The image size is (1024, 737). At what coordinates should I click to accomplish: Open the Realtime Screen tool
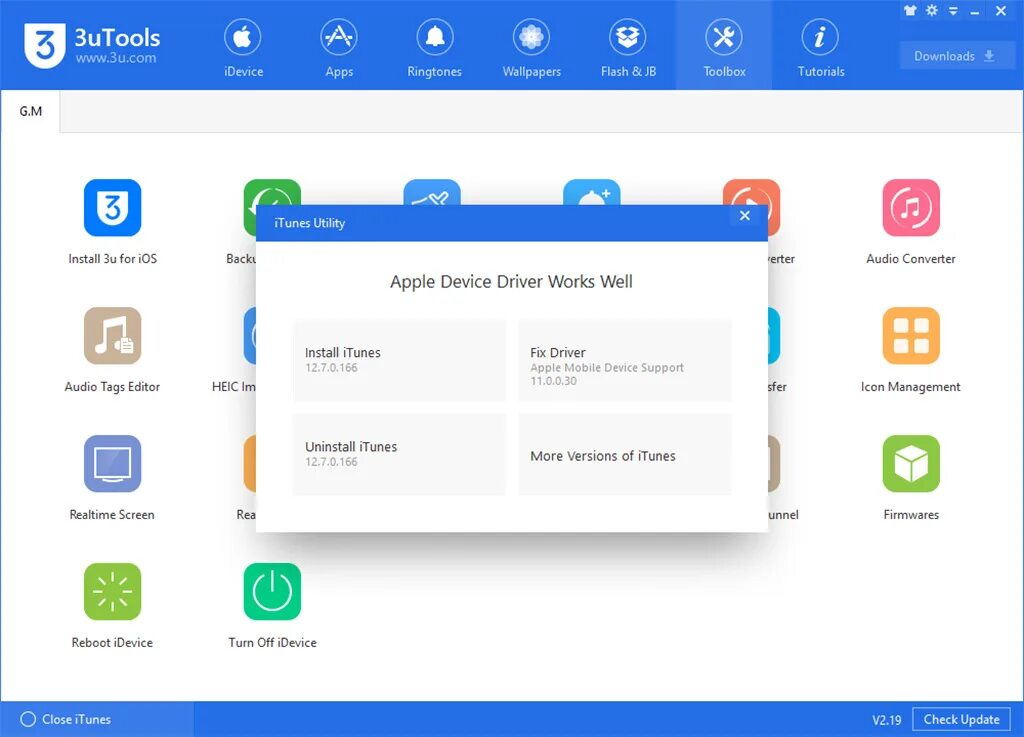click(112, 478)
